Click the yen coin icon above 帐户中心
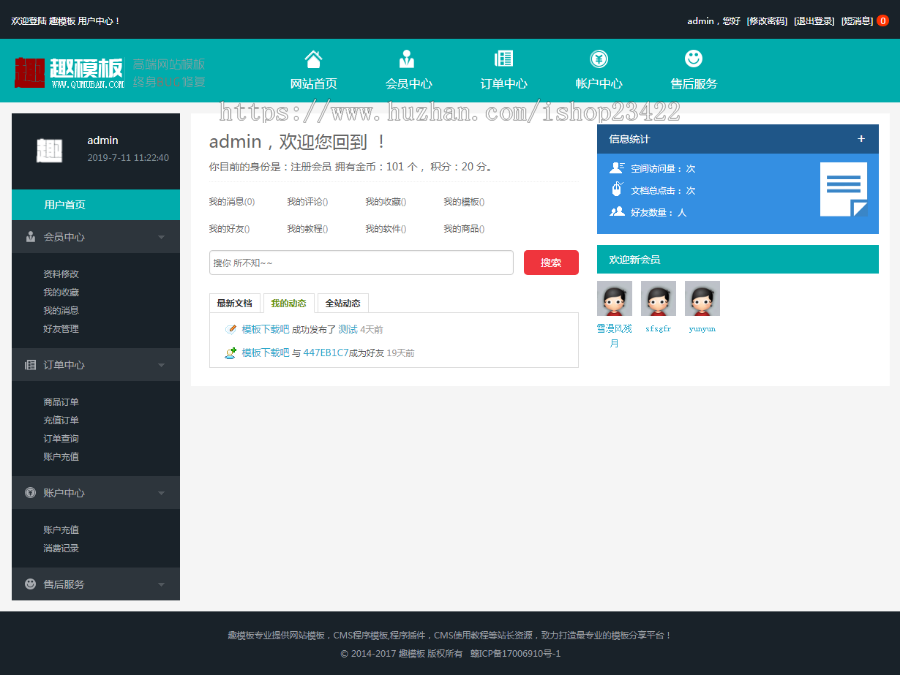This screenshot has height=675, width=900. (x=598, y=59)
